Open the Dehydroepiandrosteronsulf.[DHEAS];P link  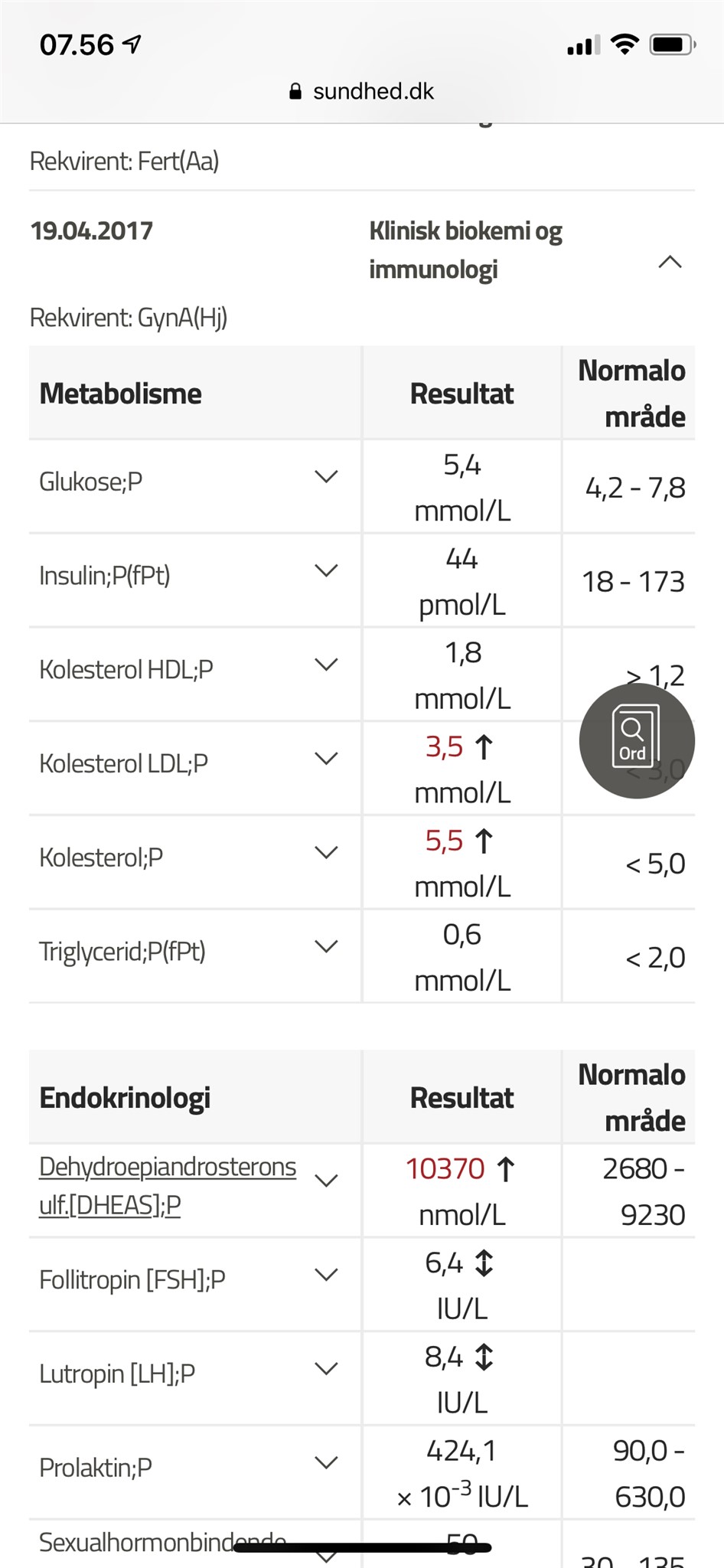click(x=167, y=1185)
